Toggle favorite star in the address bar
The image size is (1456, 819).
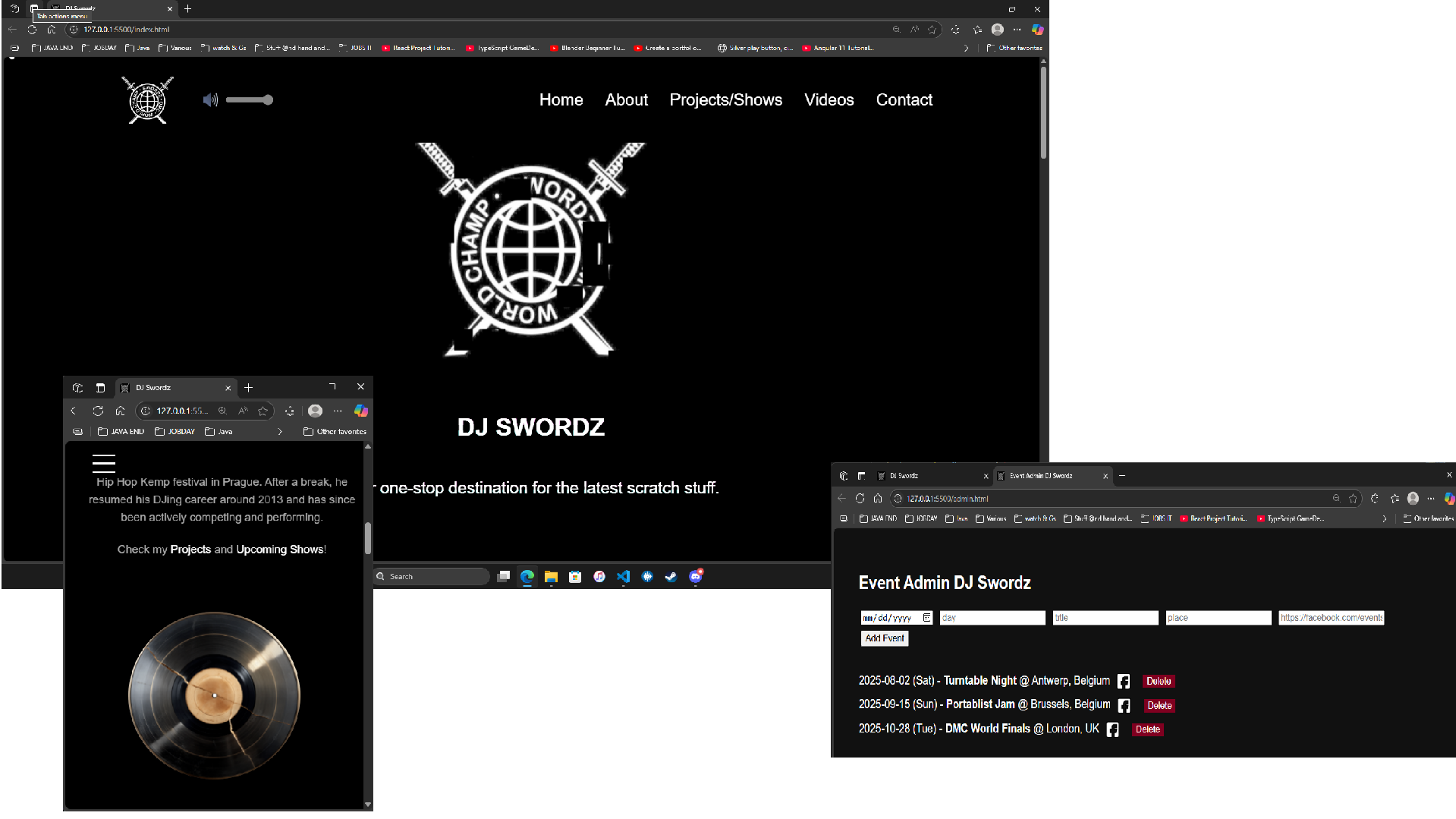pyautogui.click(x=932, y=30)
